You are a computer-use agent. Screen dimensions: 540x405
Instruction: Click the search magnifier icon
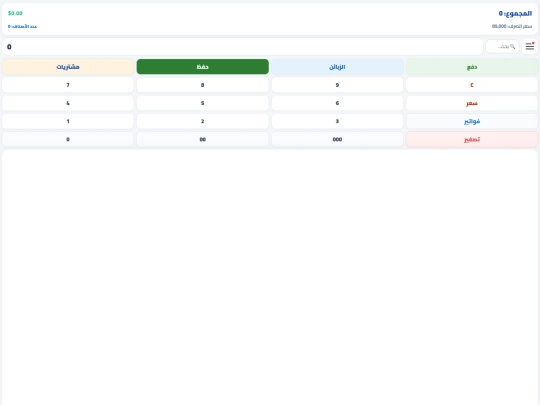pos(512,46)
